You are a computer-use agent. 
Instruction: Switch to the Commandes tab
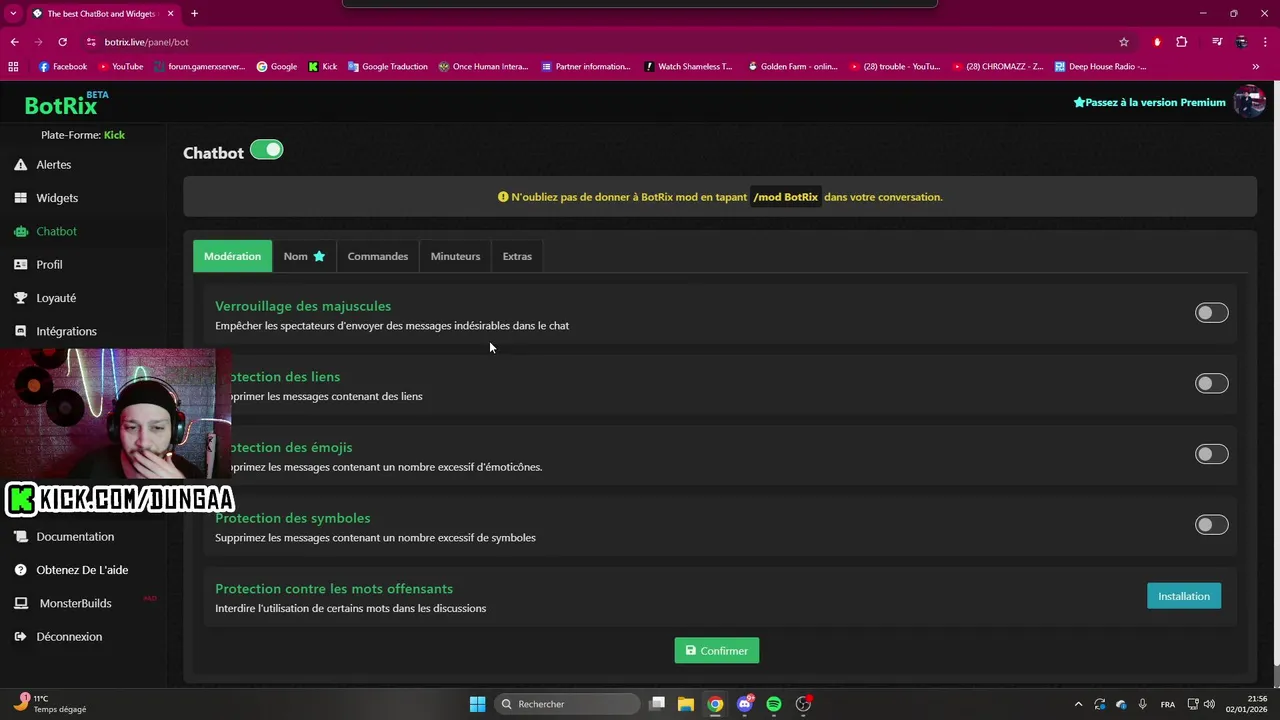pos(378,256)
